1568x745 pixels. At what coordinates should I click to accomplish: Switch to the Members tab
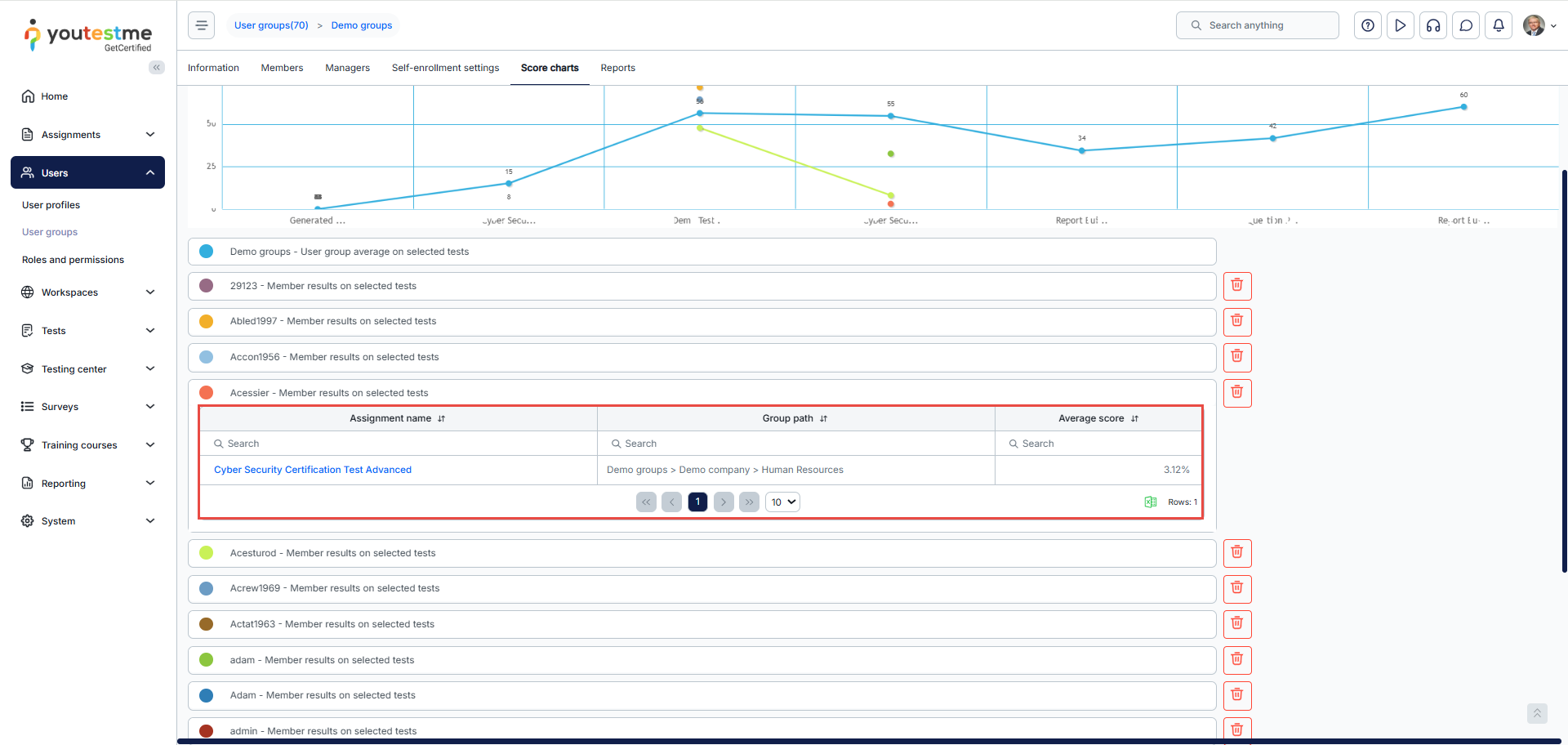[x=282, y=68]
